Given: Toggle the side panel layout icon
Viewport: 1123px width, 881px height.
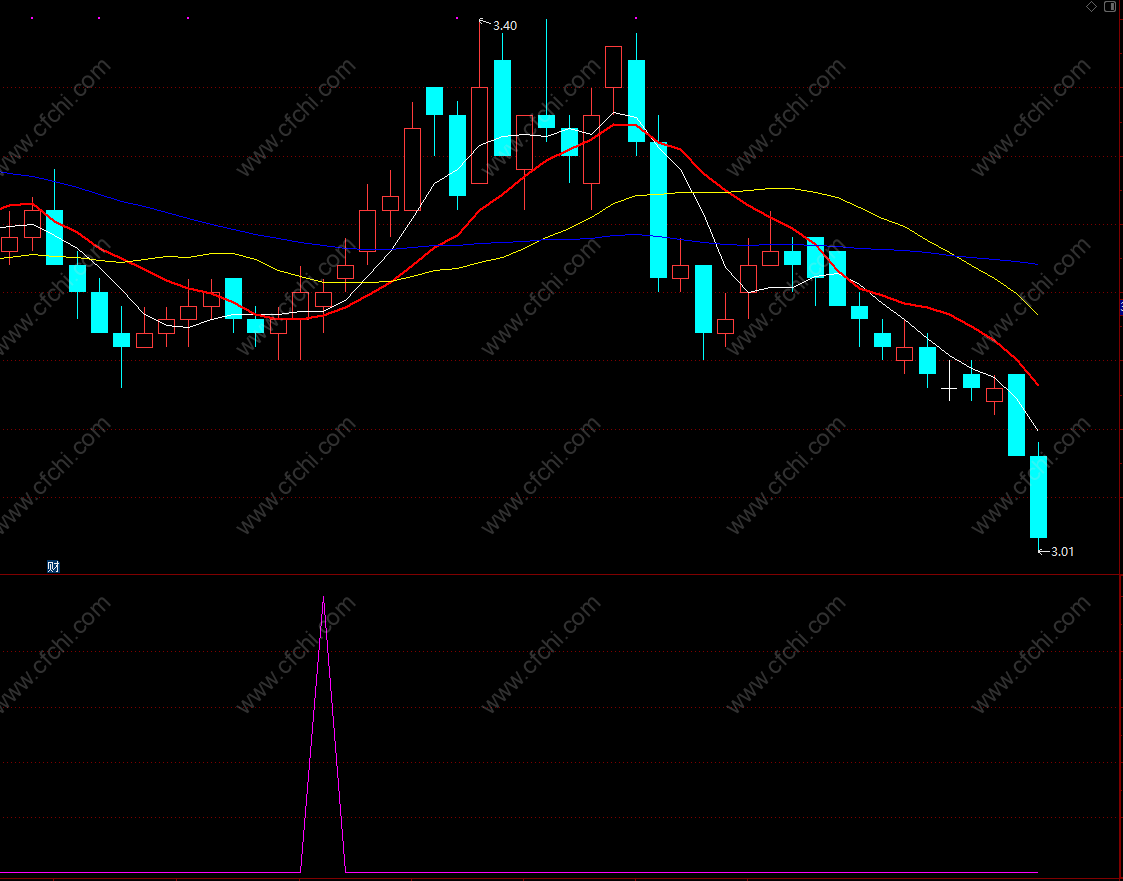Looking at the screenshot, I should tap(1109, 6).
